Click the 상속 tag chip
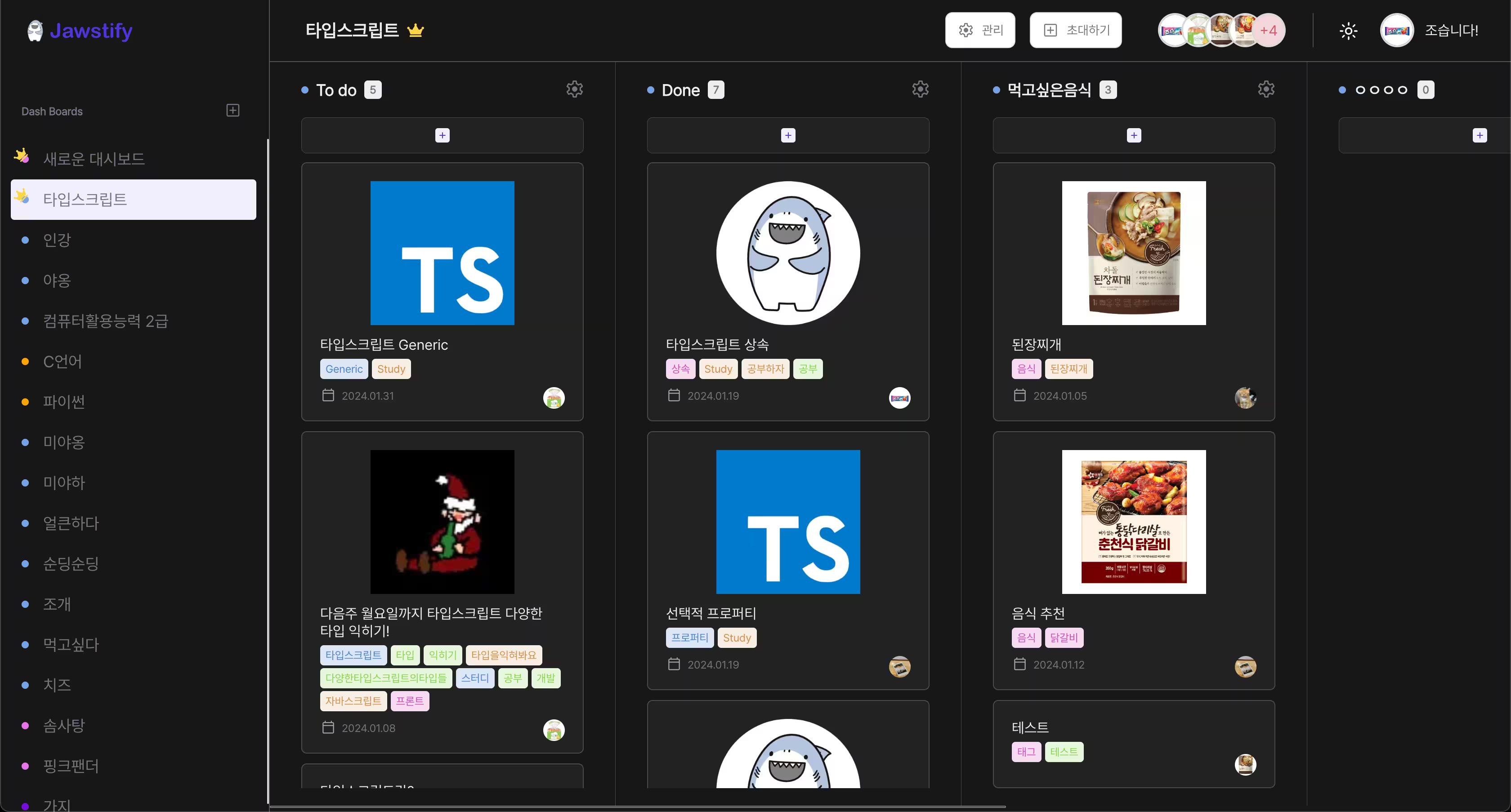The width and height of the screenshot is (1511, 812). (x=680, y=369)
